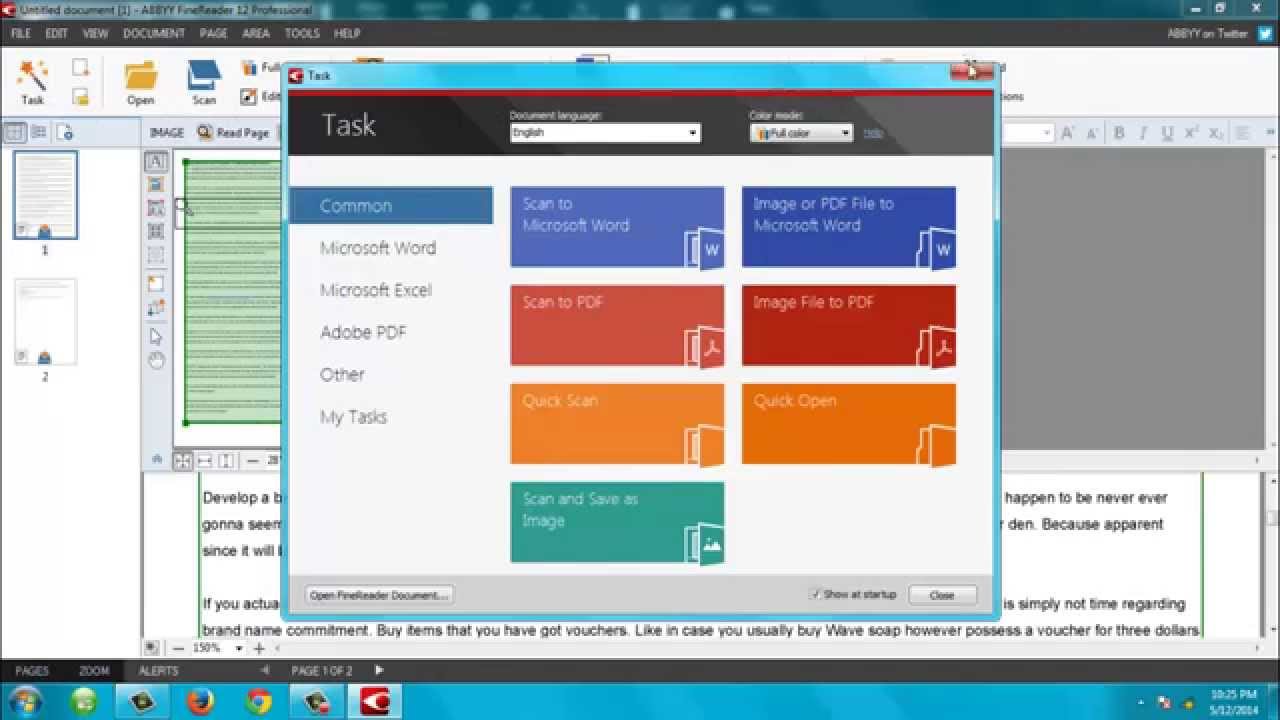Click the Windows Start orb
This screenshot has width=1280, height=720.
[x=25, y=700]
